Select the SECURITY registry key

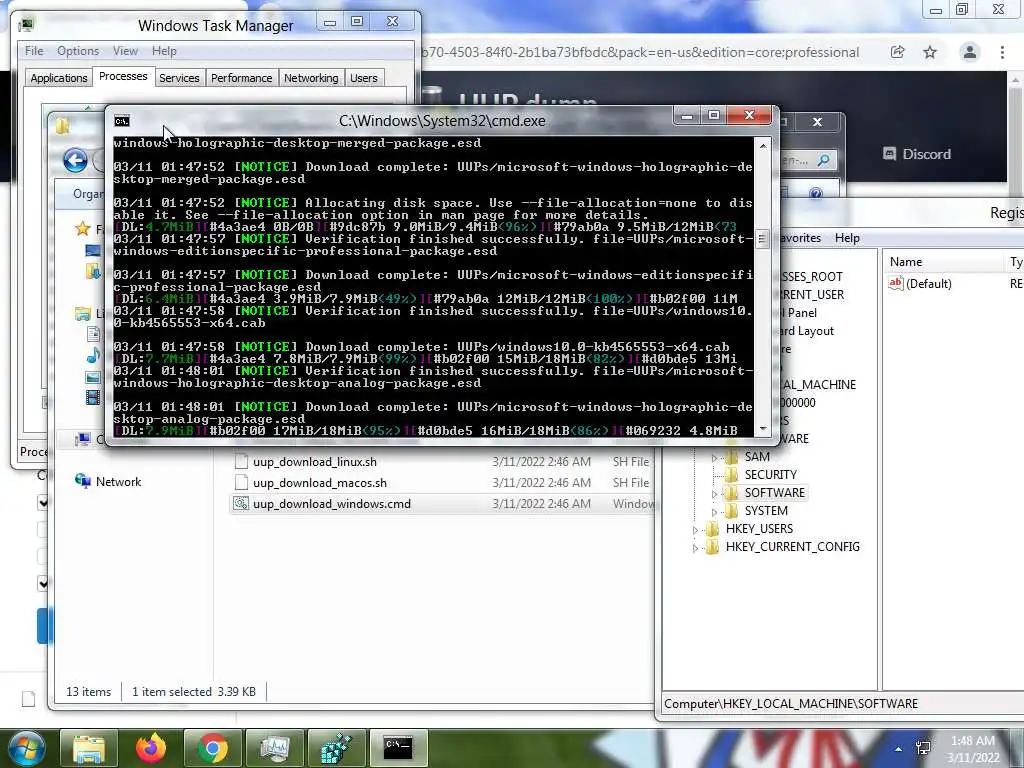click(x=771, y=475)
